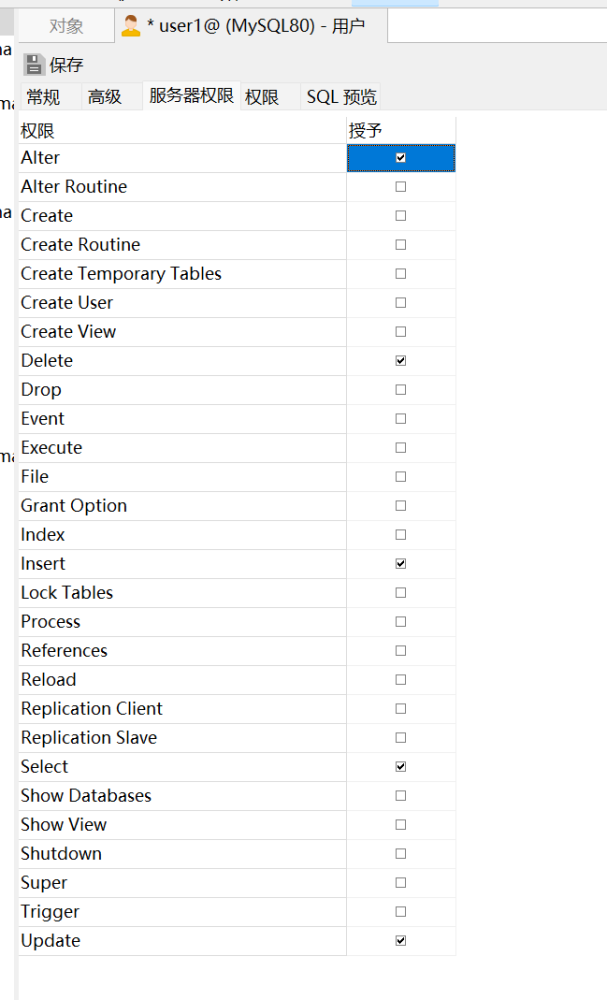Open the 常规 tab
Viewport: 607px width, 1000px height.
click(x=43, y=97)
